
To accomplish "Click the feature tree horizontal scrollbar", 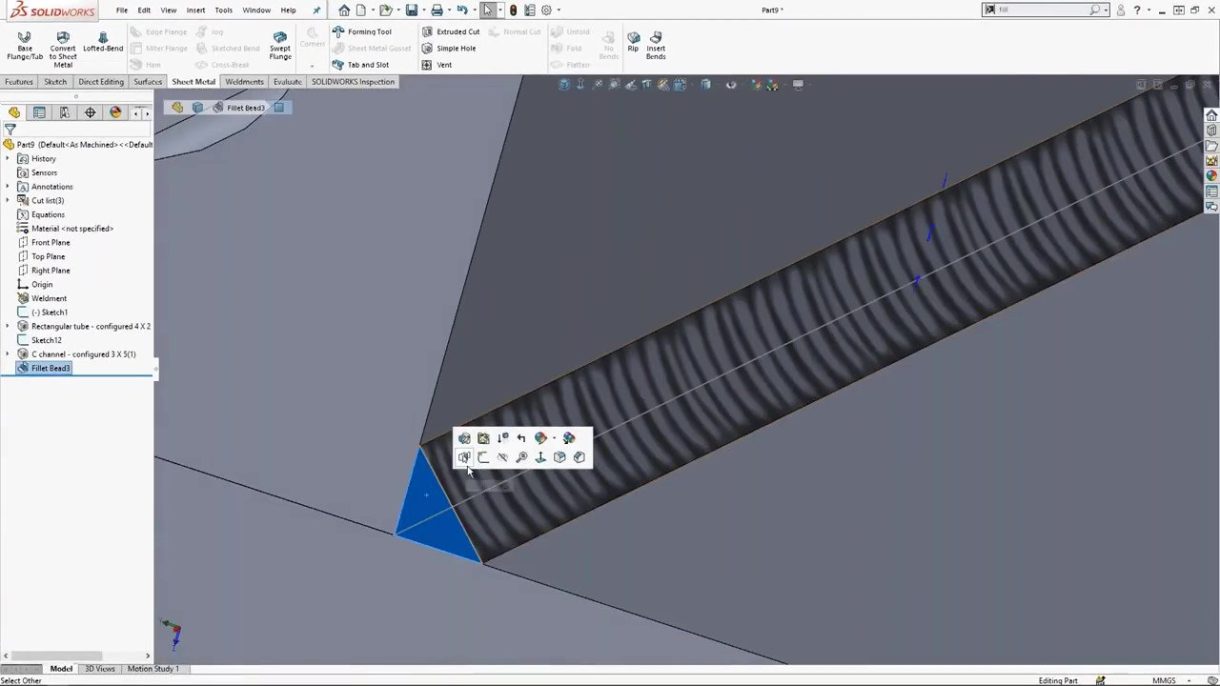I will pos(56,656).
